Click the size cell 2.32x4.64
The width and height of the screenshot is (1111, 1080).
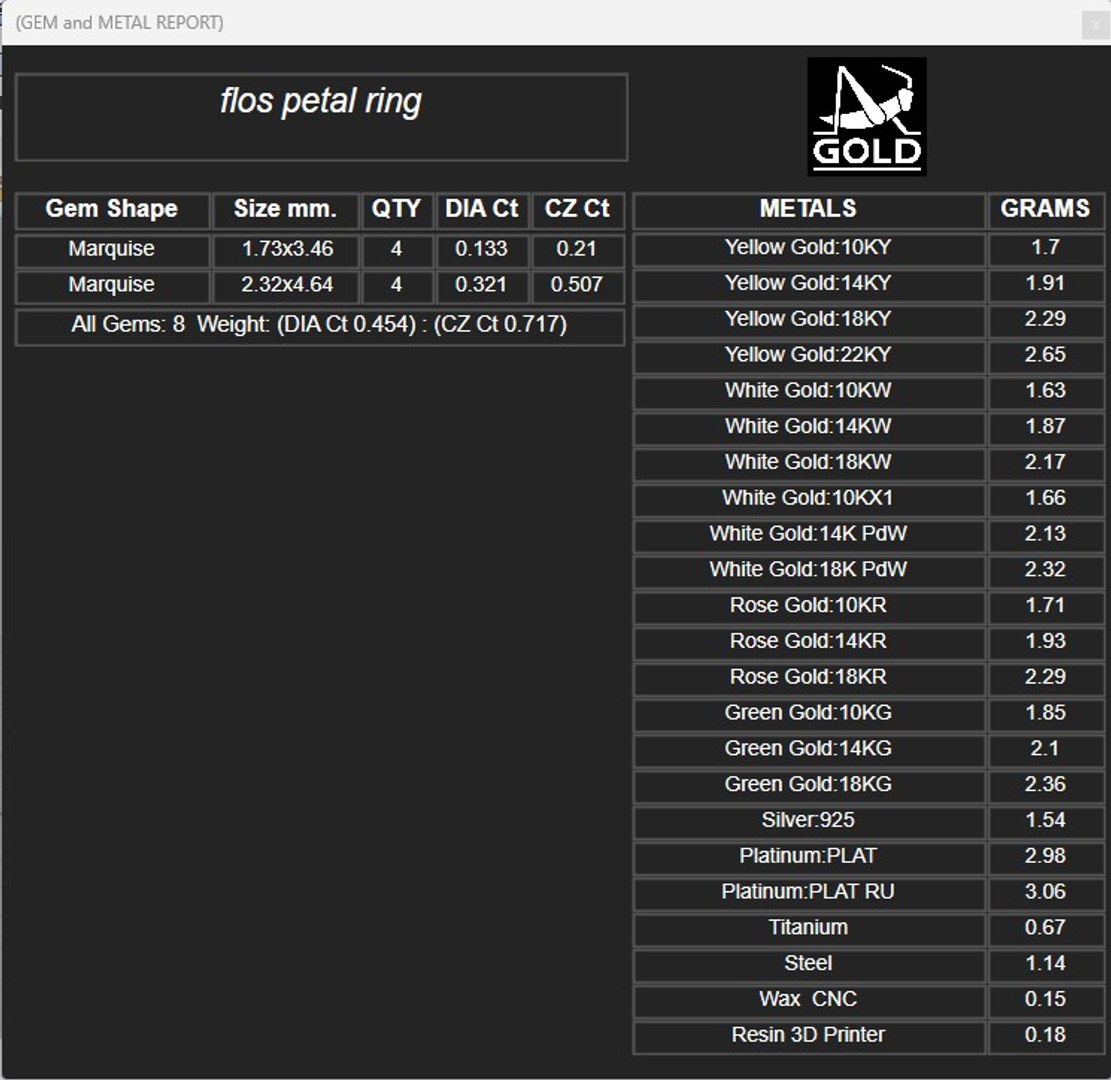click(x=286, y=286)
